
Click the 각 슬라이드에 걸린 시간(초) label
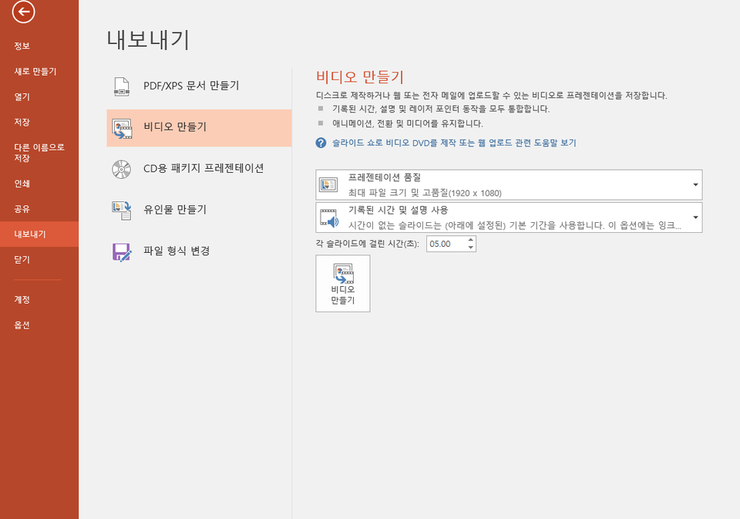pyautogui.click(x=367, y=244)
